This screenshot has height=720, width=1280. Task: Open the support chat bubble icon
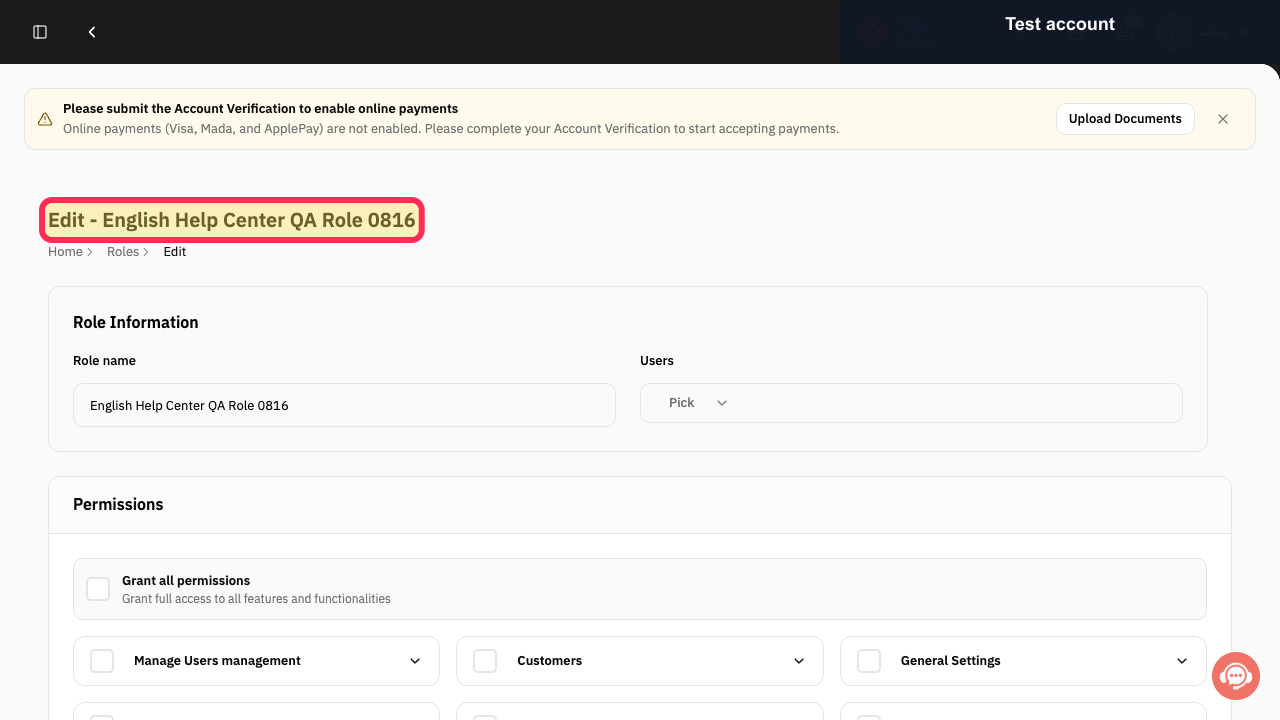click(x=1236, y=677)
